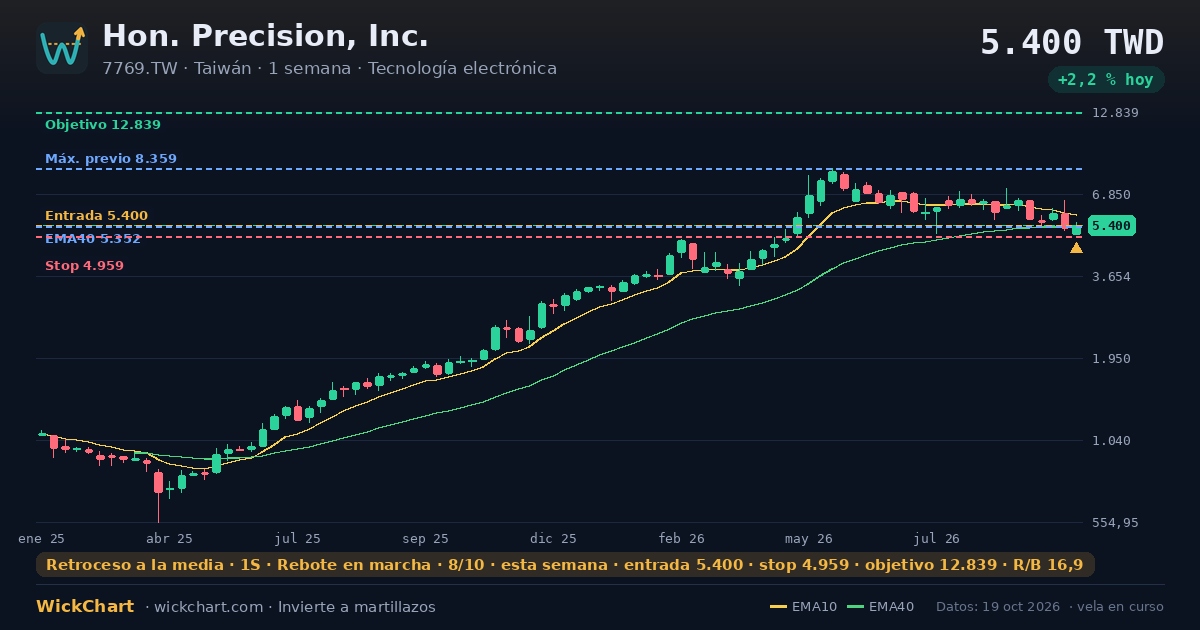Click the may 26 date label
The width and height of the screenshot is (1200, 630).
coord(809,538)
